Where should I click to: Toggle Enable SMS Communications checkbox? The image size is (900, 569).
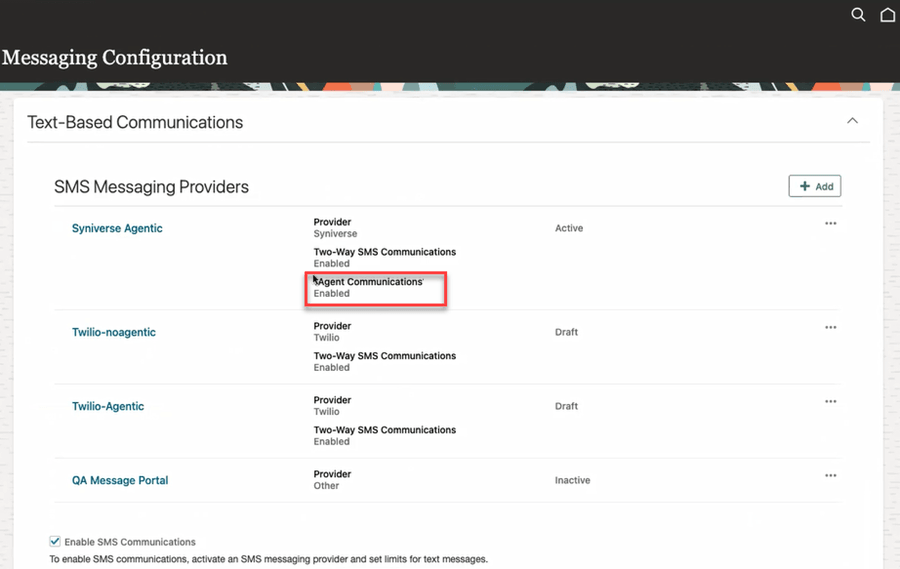[55, 542]
